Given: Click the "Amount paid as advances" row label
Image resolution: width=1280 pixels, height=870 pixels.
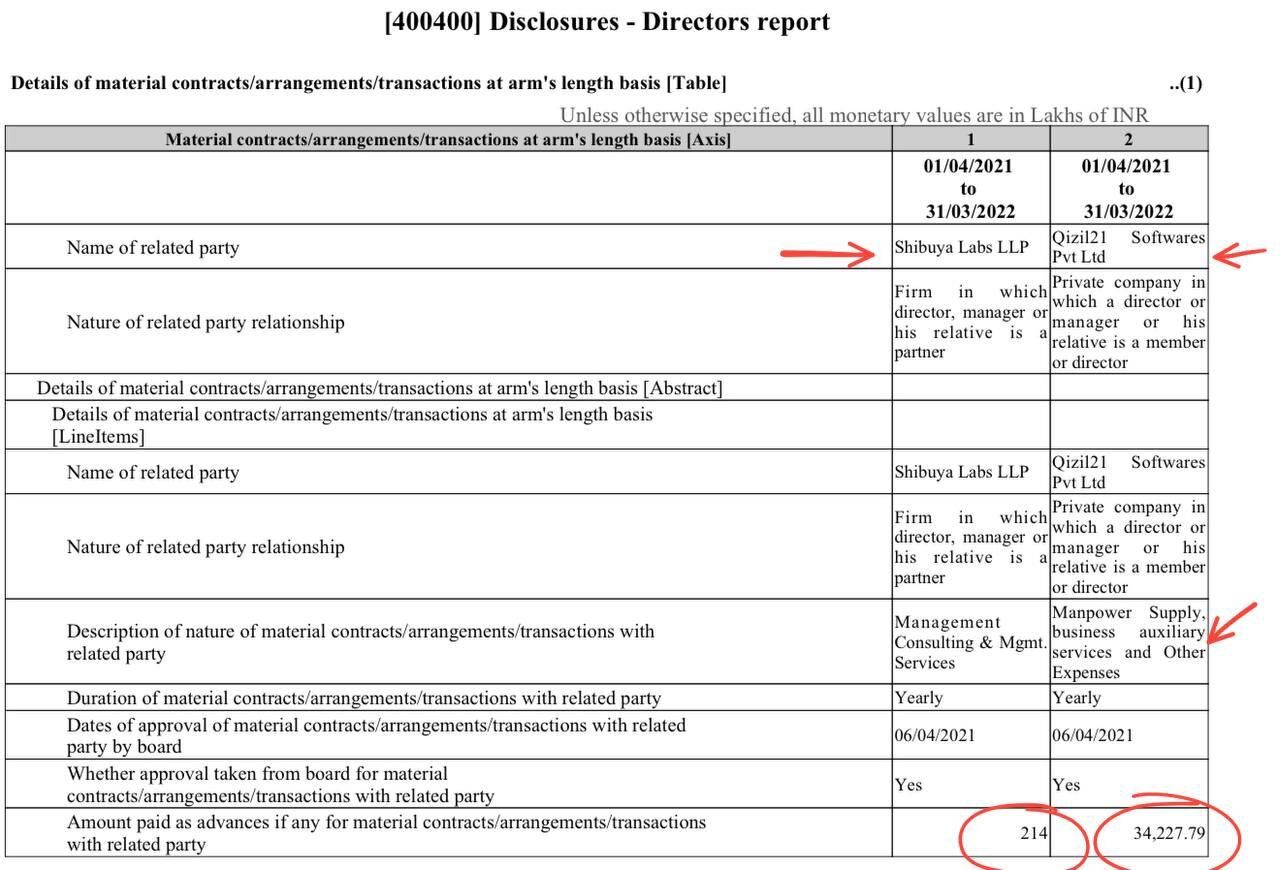Looking at the screenshot, I should pos(386,833).
